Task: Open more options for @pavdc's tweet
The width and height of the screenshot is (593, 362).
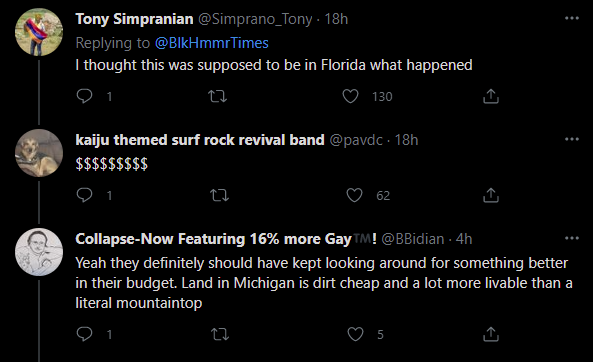Action: click(x=572, y=139)
